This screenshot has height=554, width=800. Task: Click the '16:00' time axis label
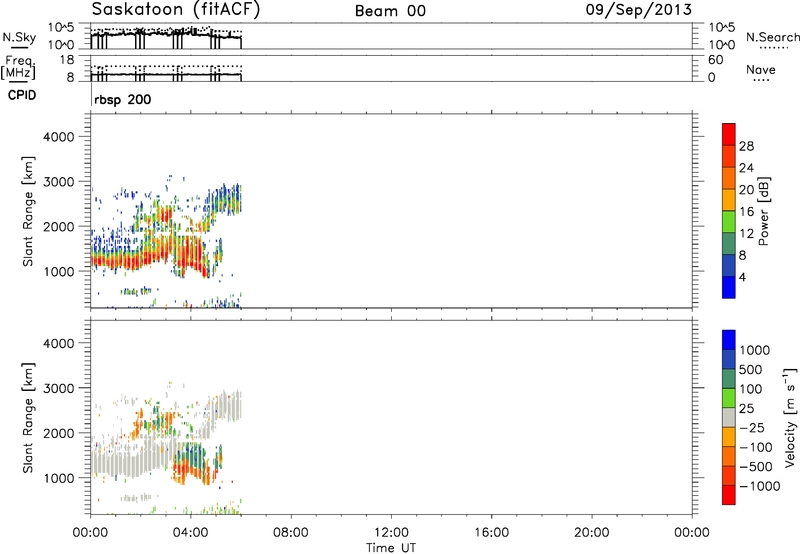click(491, 533)
